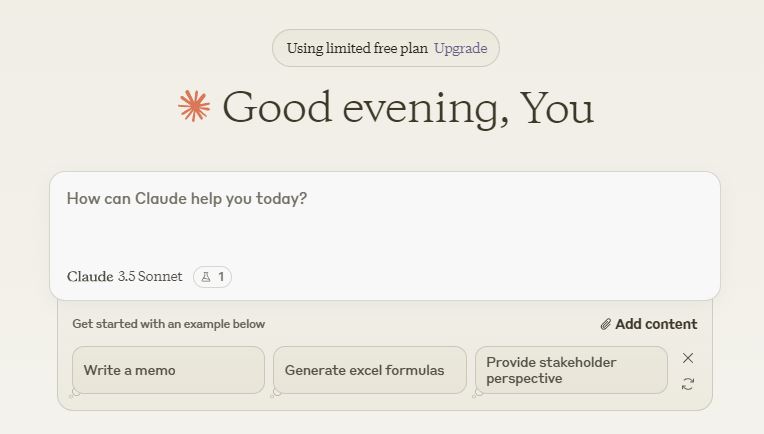Open the 3.5 Sonnet model dropdown
This screenshot has height=434, width=764.
coord(150,277)
